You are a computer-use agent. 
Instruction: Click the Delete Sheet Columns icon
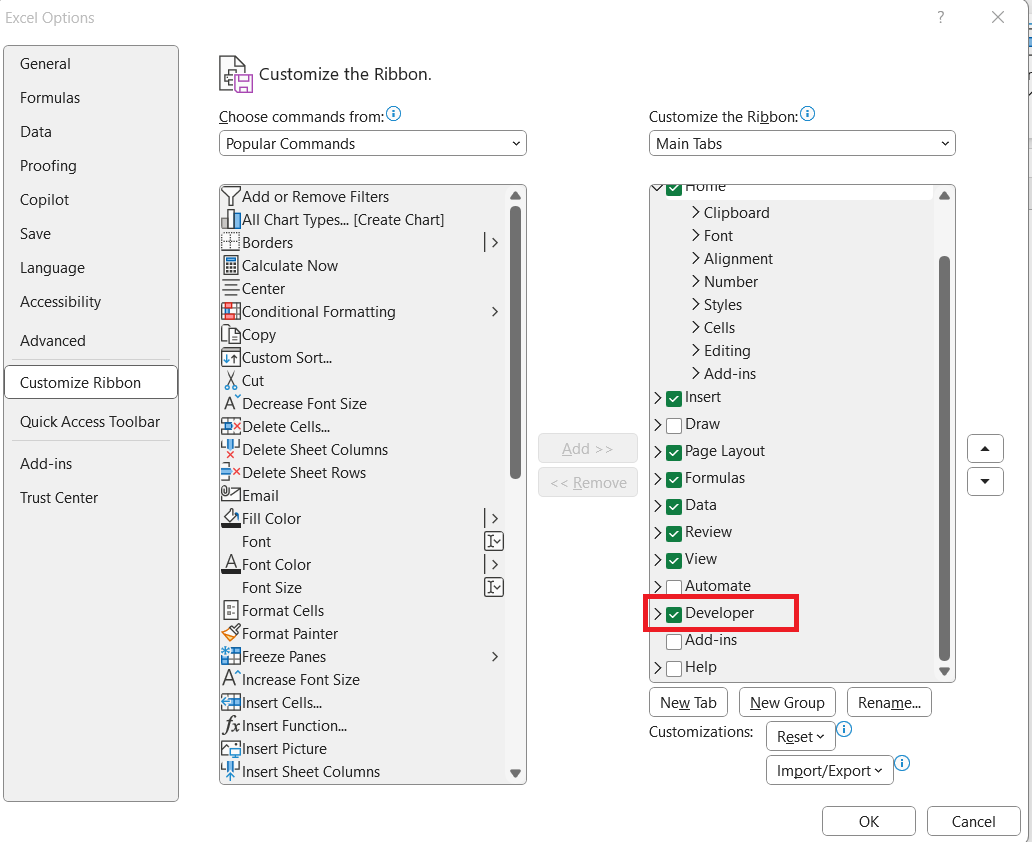[x=230, y=449]
